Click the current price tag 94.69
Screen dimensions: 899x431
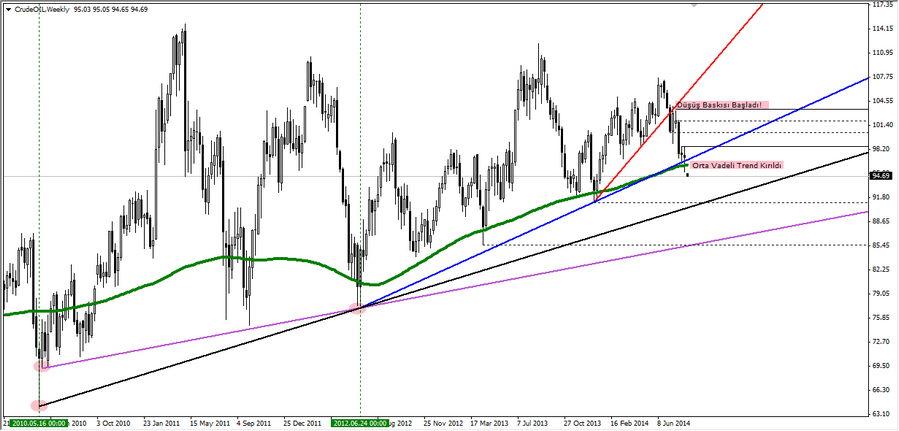point(881,175)
